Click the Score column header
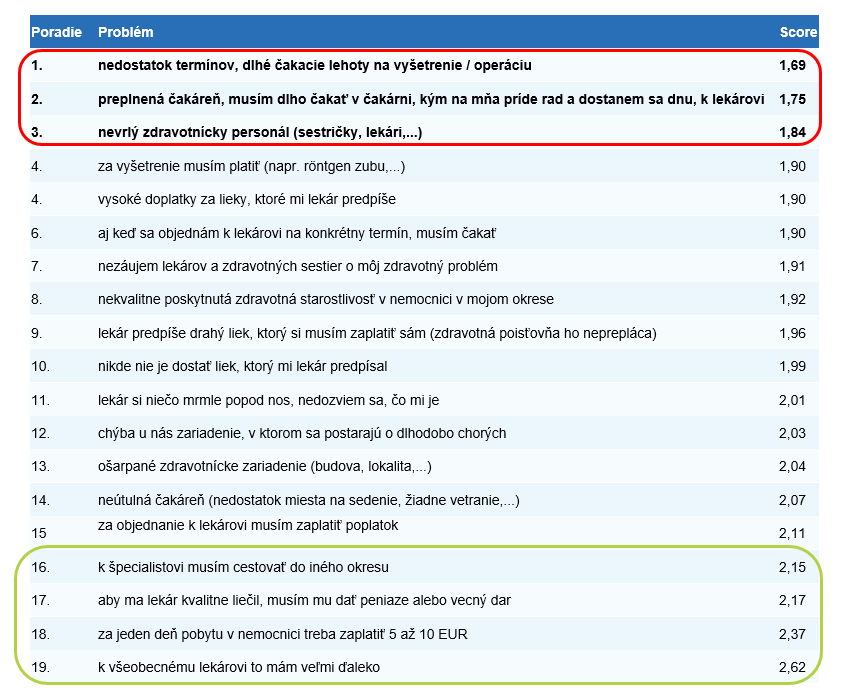Viewport: 843px width, 698px height. 798,33
